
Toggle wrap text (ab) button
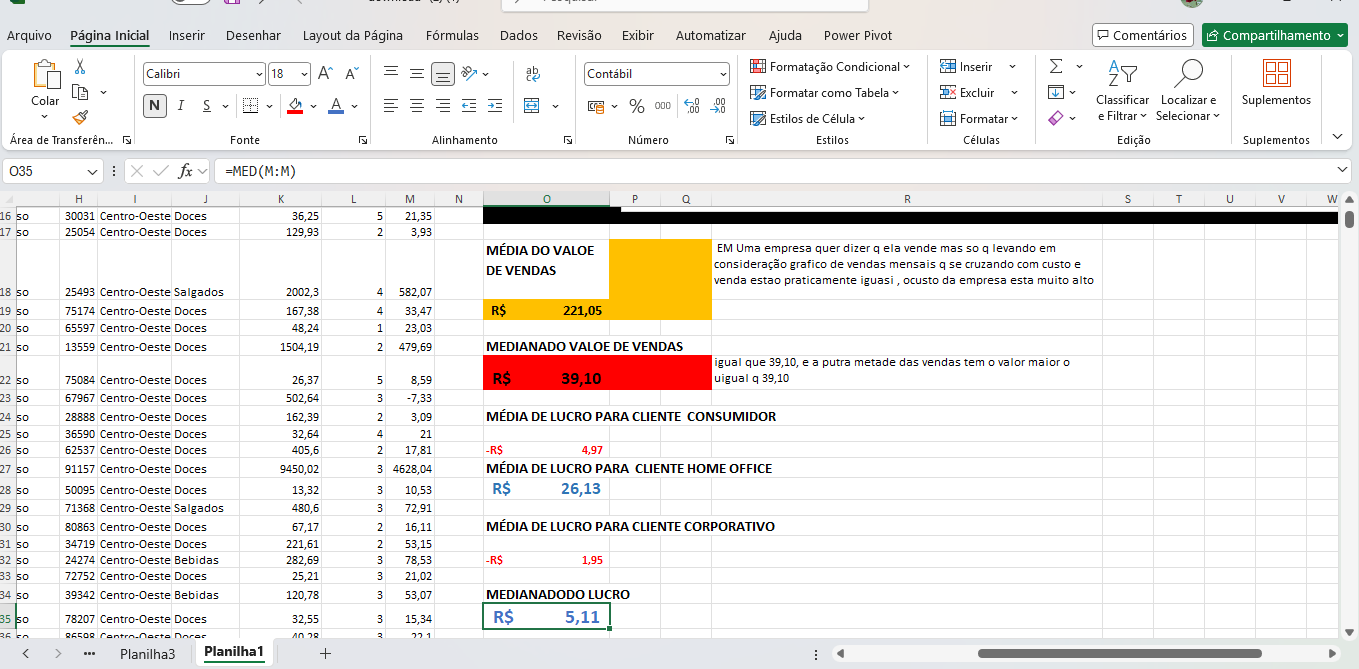point(533,73)
